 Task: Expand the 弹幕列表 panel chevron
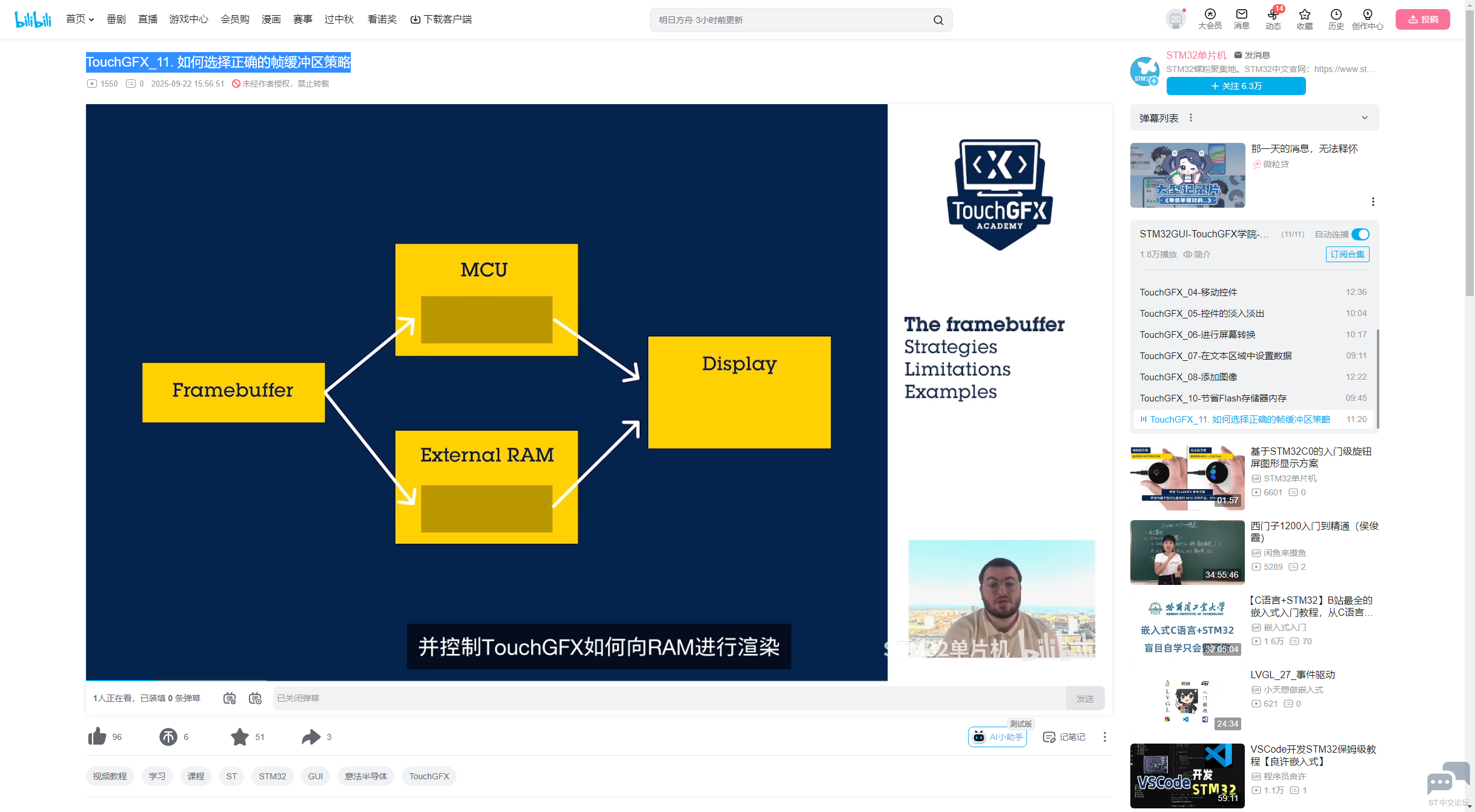pos(1364,117)
